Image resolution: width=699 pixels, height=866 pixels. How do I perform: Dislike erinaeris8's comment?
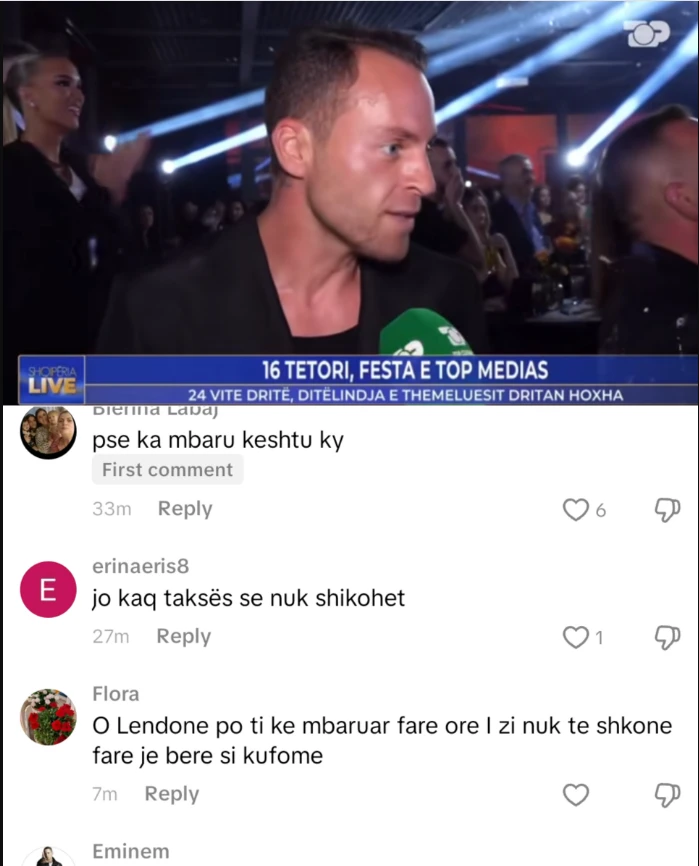667,637
